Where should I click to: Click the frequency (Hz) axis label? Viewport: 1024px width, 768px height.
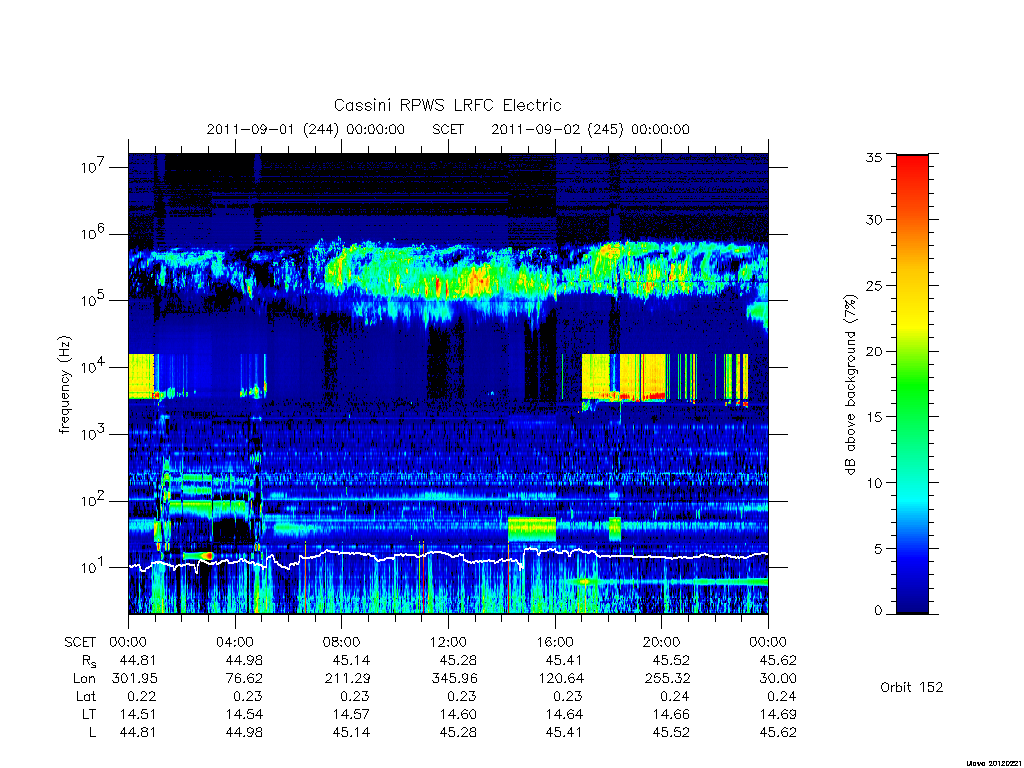click(64, 385)
